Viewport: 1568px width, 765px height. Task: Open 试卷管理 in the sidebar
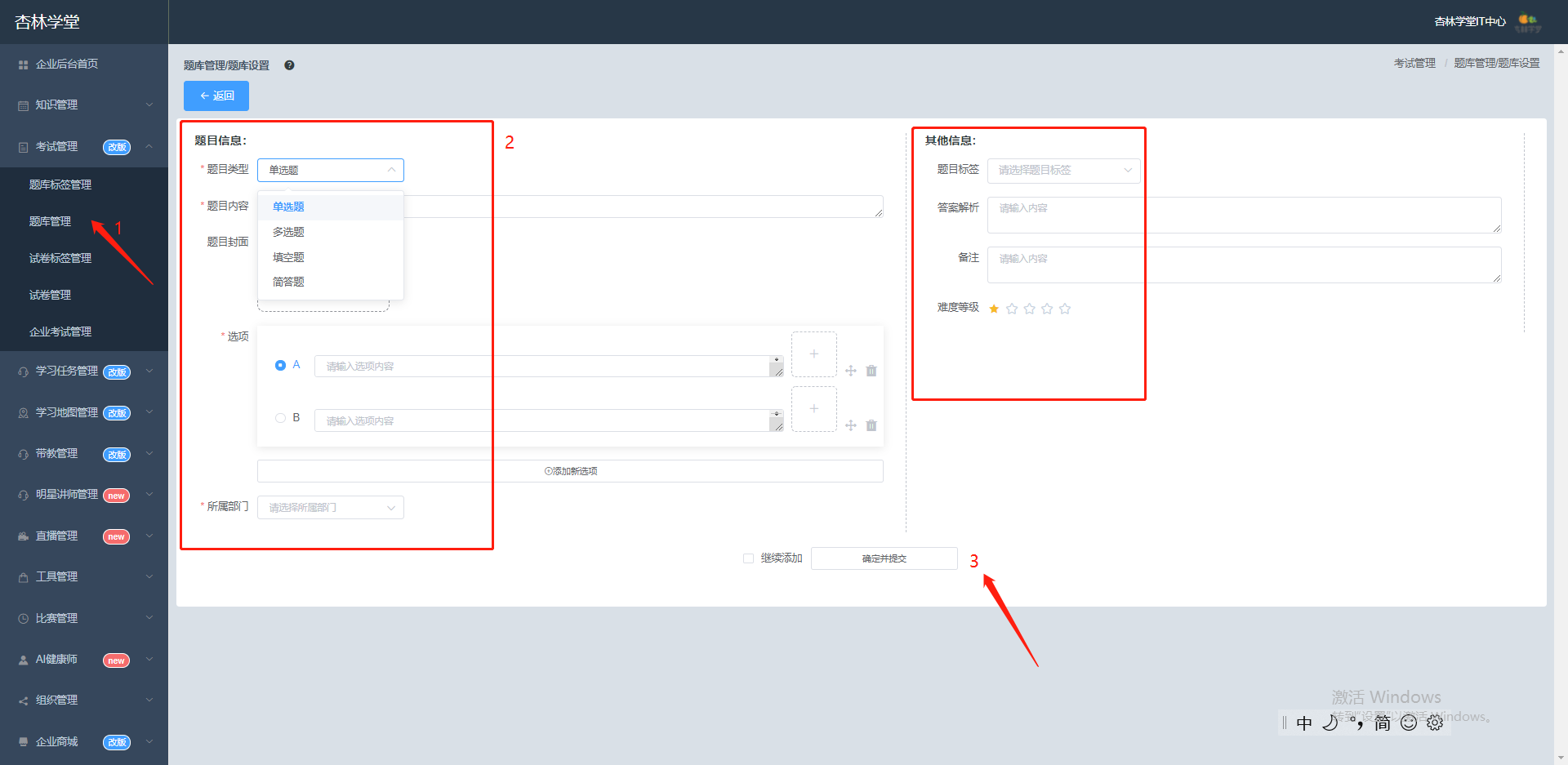tap(50, 295)
